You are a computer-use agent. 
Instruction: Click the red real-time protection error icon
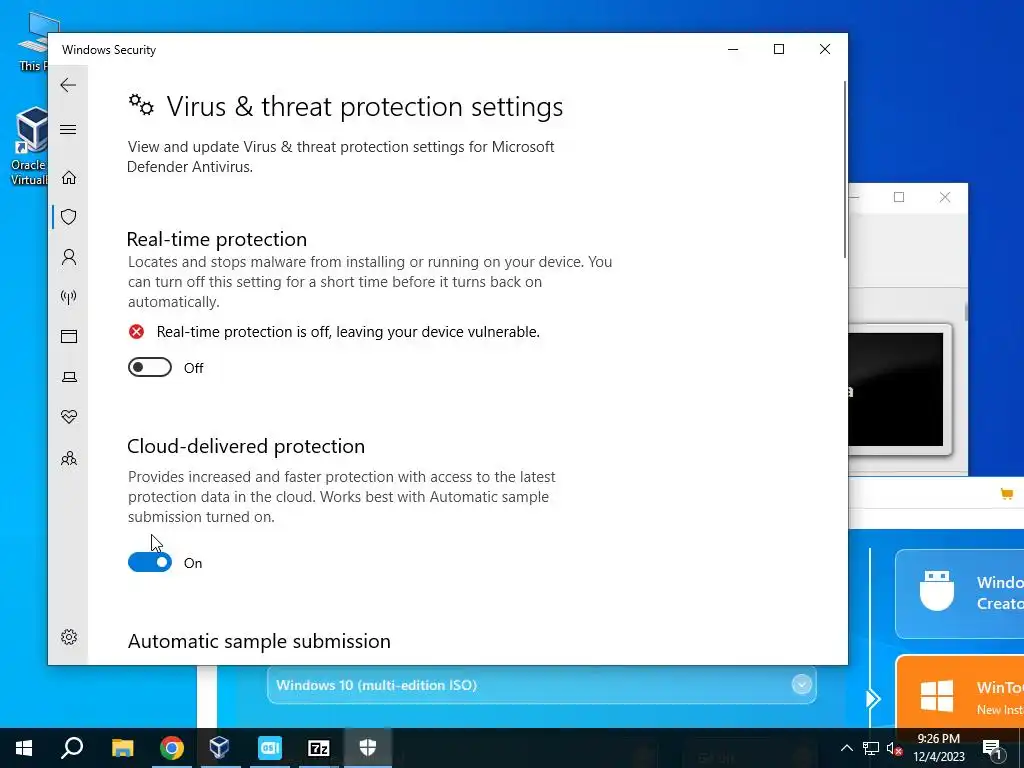136,332
